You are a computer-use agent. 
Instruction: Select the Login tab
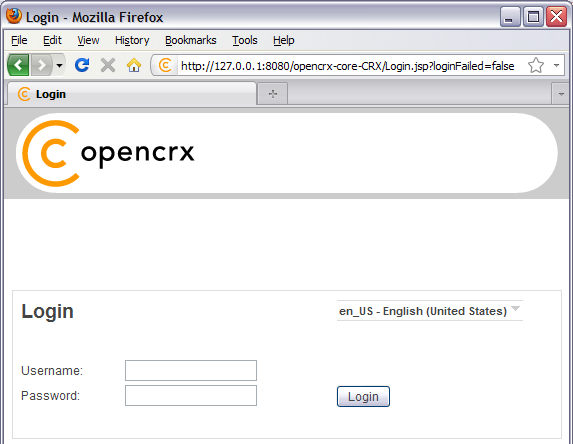click(x=132, y=94)
